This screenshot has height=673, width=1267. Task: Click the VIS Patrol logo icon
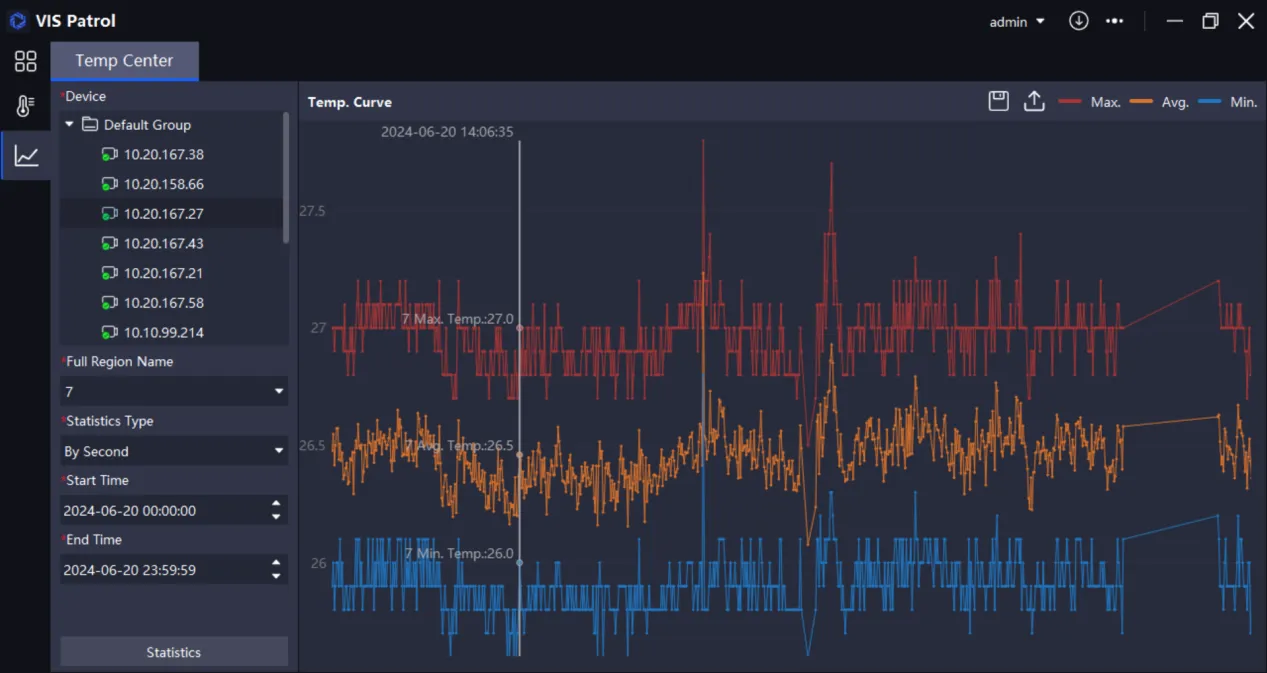[x=17, y=21]
